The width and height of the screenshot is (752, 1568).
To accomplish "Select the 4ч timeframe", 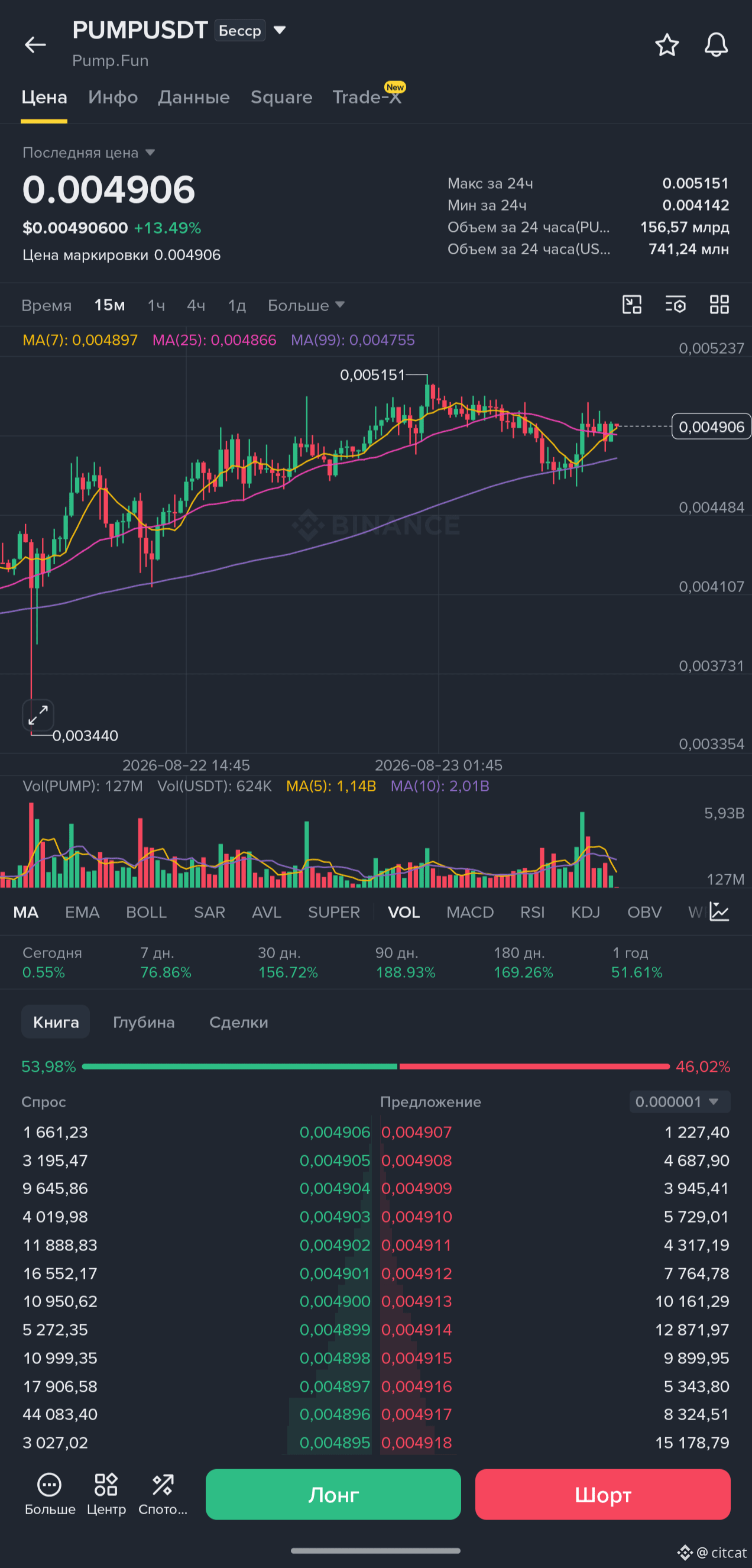I will [x=196, y=305].
